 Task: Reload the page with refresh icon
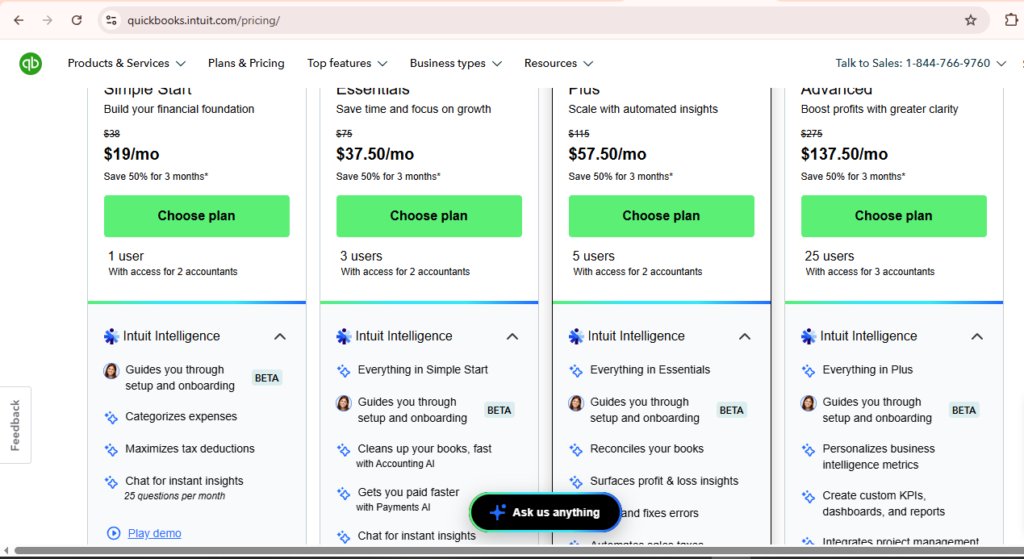(76, 20)
